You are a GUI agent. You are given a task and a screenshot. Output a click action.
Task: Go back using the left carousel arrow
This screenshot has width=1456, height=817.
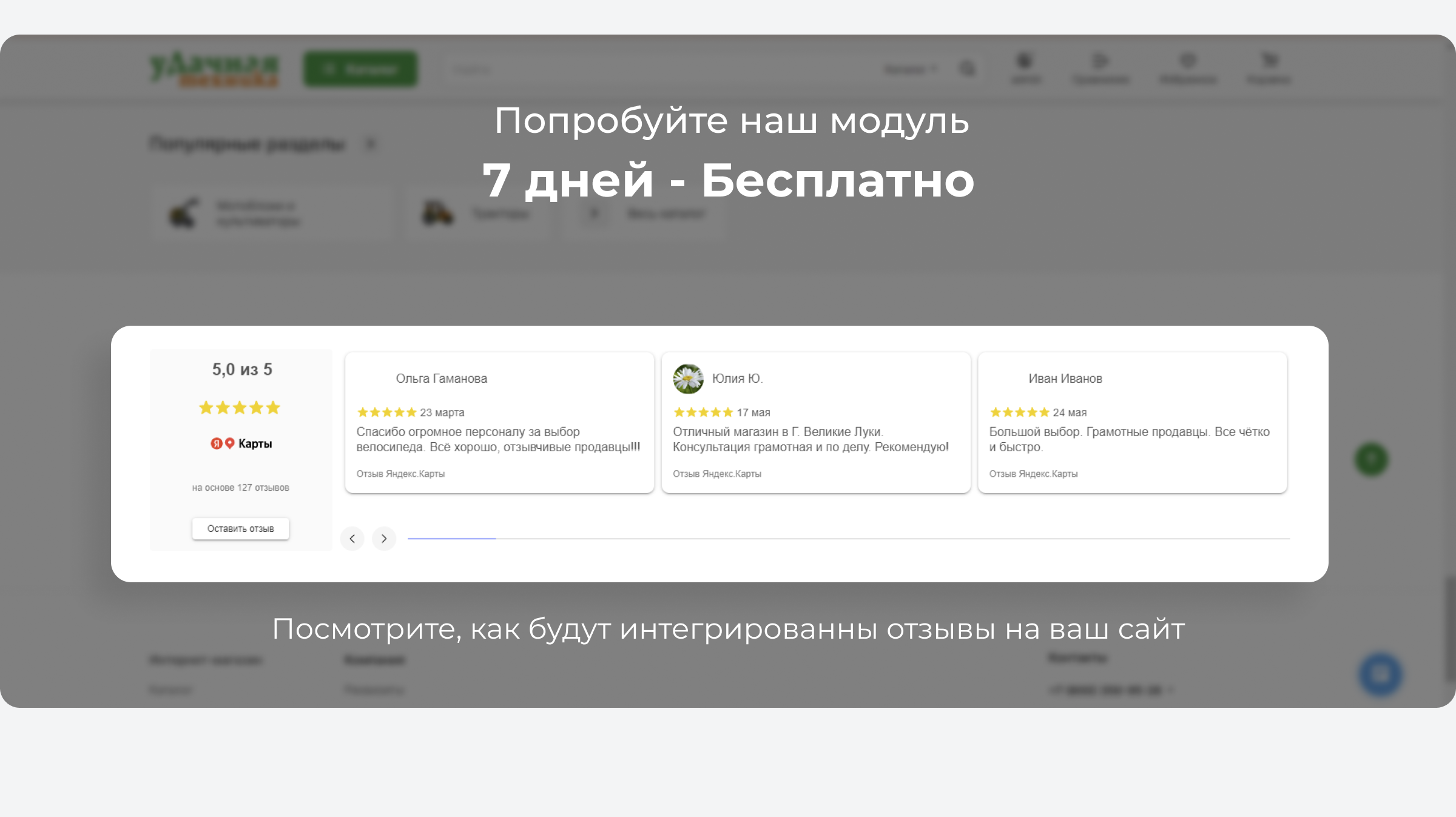(352, 539)
